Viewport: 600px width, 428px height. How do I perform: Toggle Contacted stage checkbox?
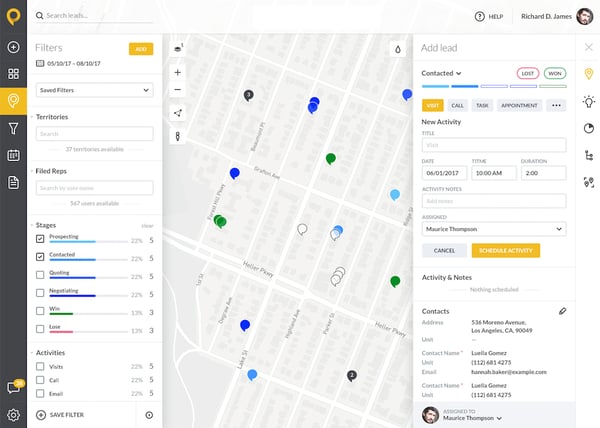tap(40, 257)
